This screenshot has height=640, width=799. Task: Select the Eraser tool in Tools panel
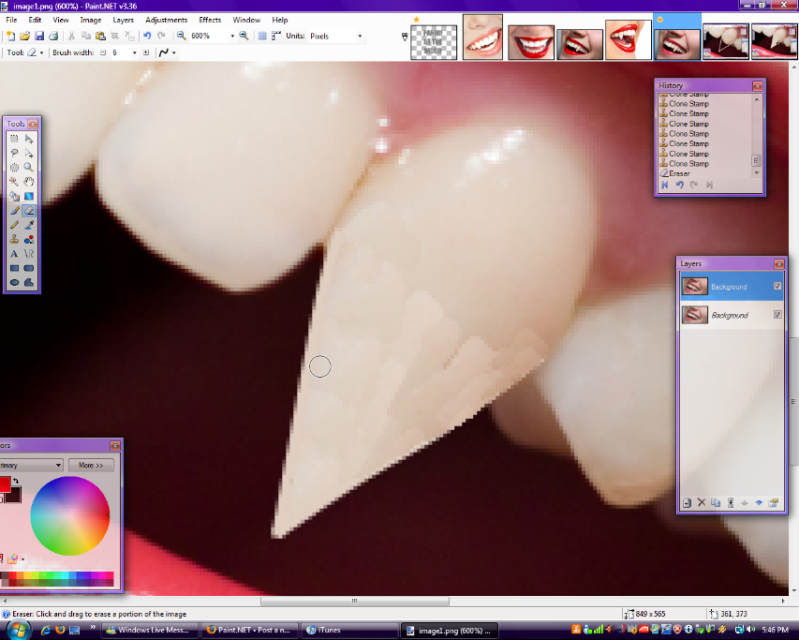[29, 210]
